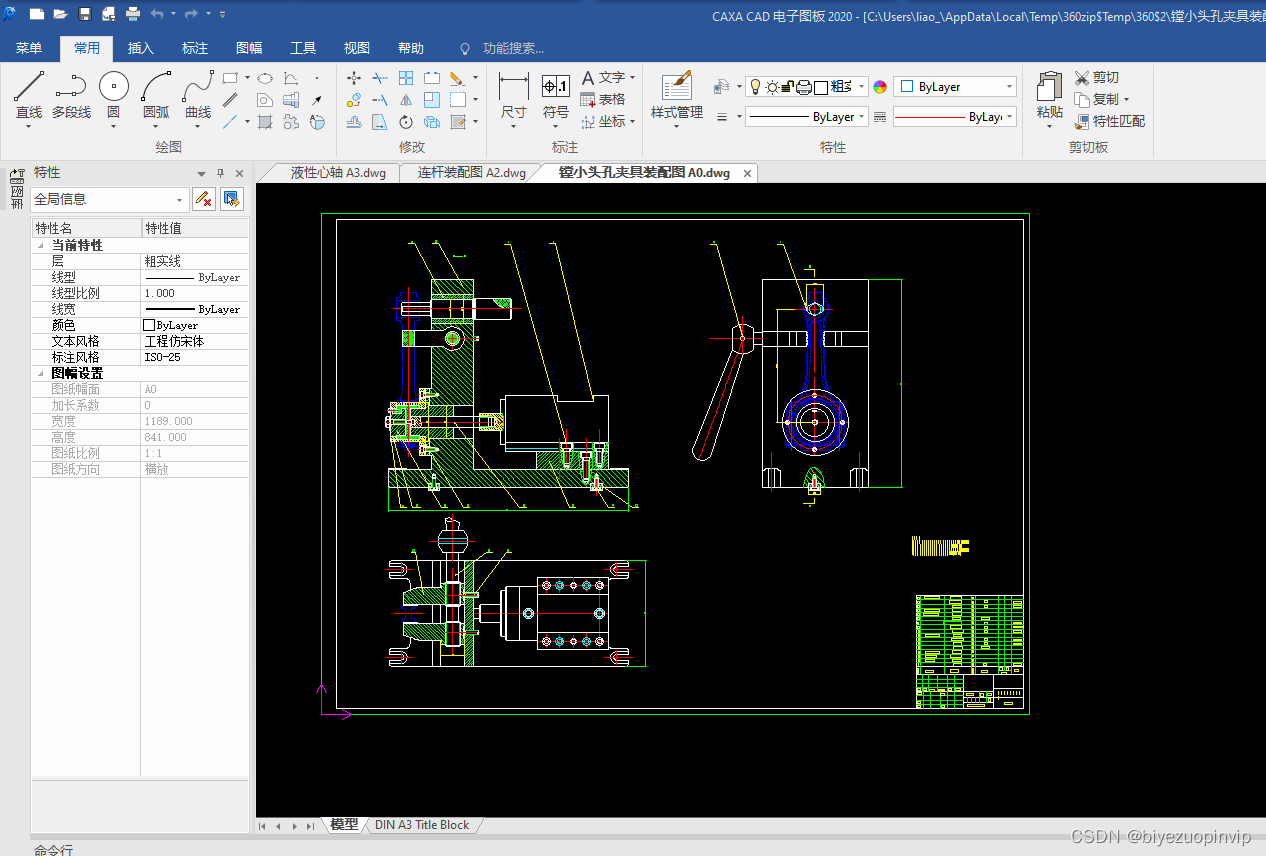Click the 剪切 cut button
1266x856 pixels.
click(1097, 77)
